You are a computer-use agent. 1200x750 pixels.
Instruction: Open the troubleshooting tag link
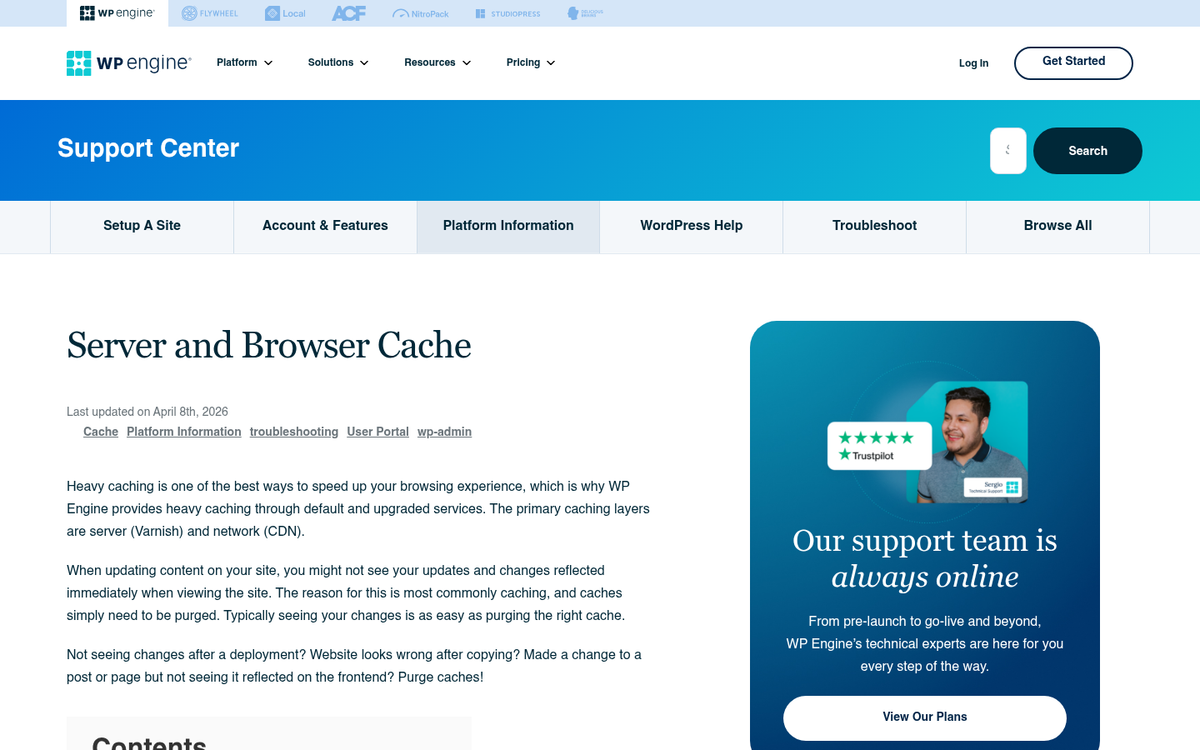[x=294, y=432]
